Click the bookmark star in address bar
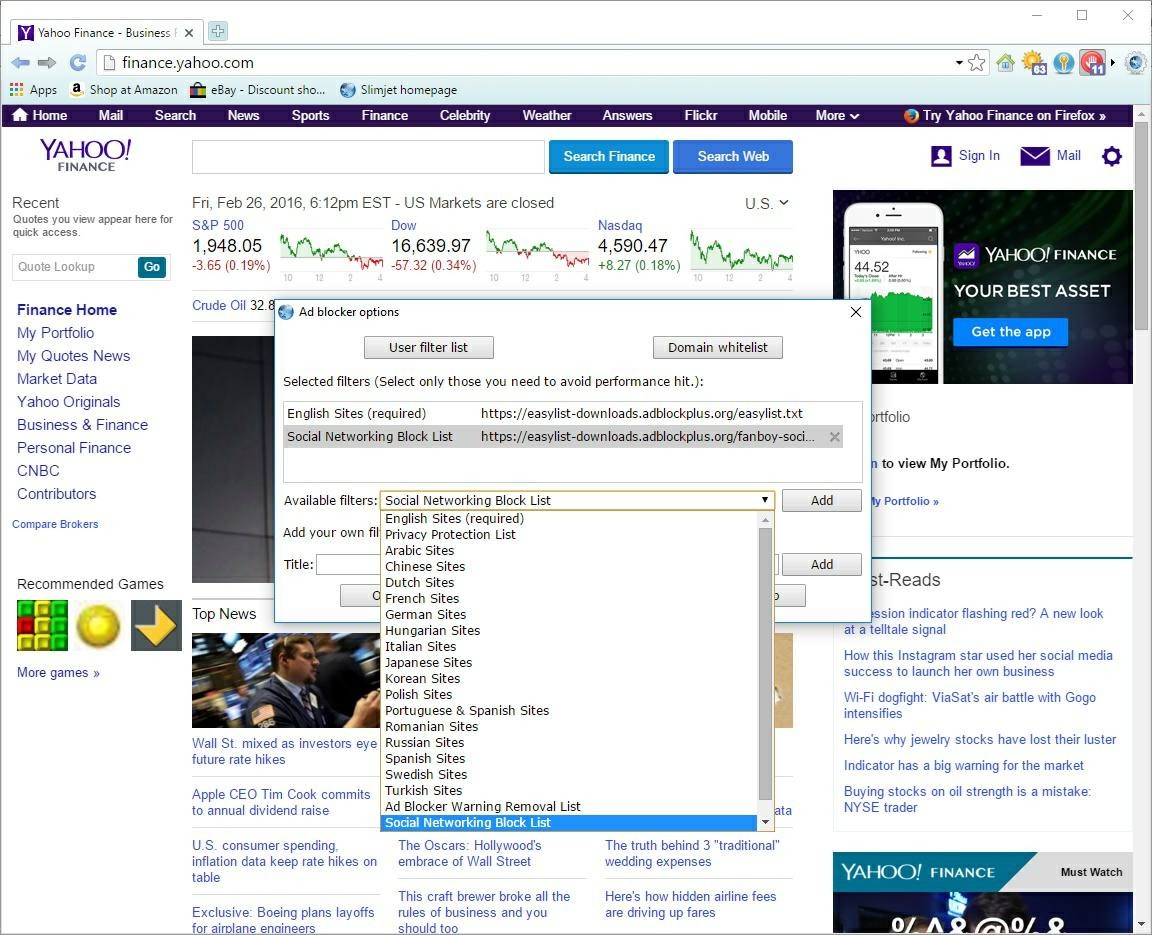The image size is (1152, 935). point(977,63)
